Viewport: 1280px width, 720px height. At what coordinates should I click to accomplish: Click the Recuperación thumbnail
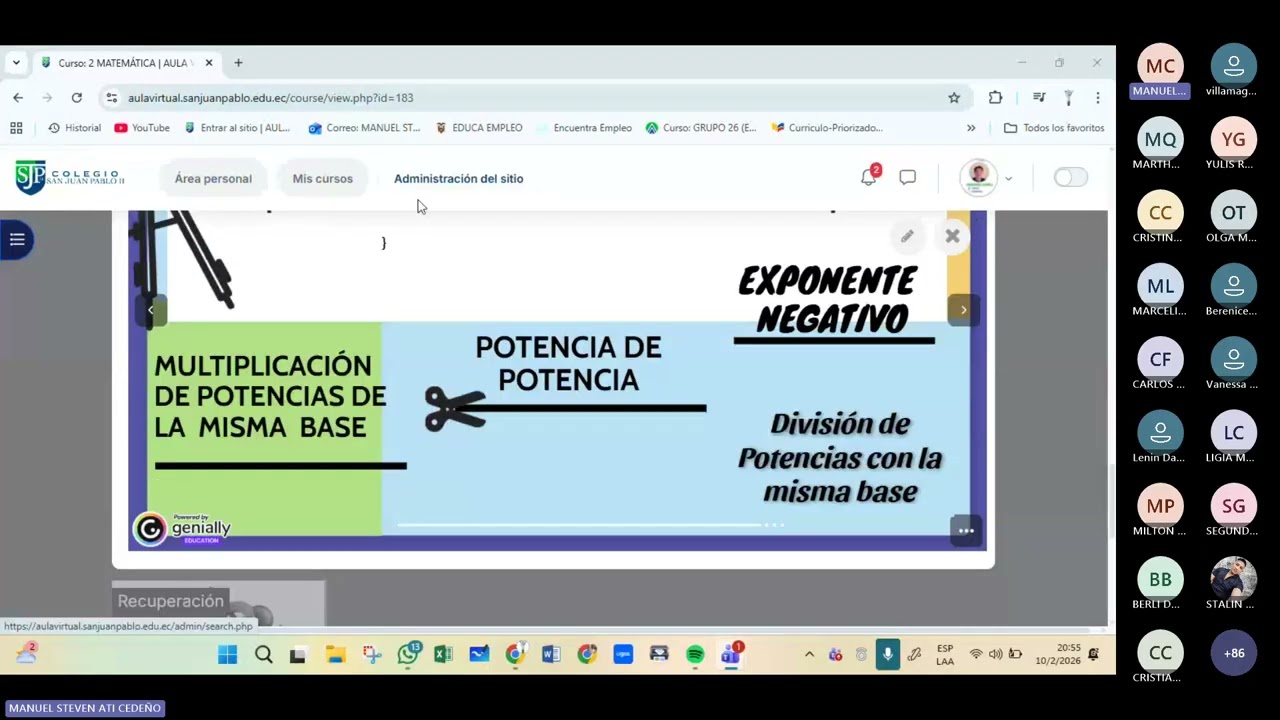point(218,603)
